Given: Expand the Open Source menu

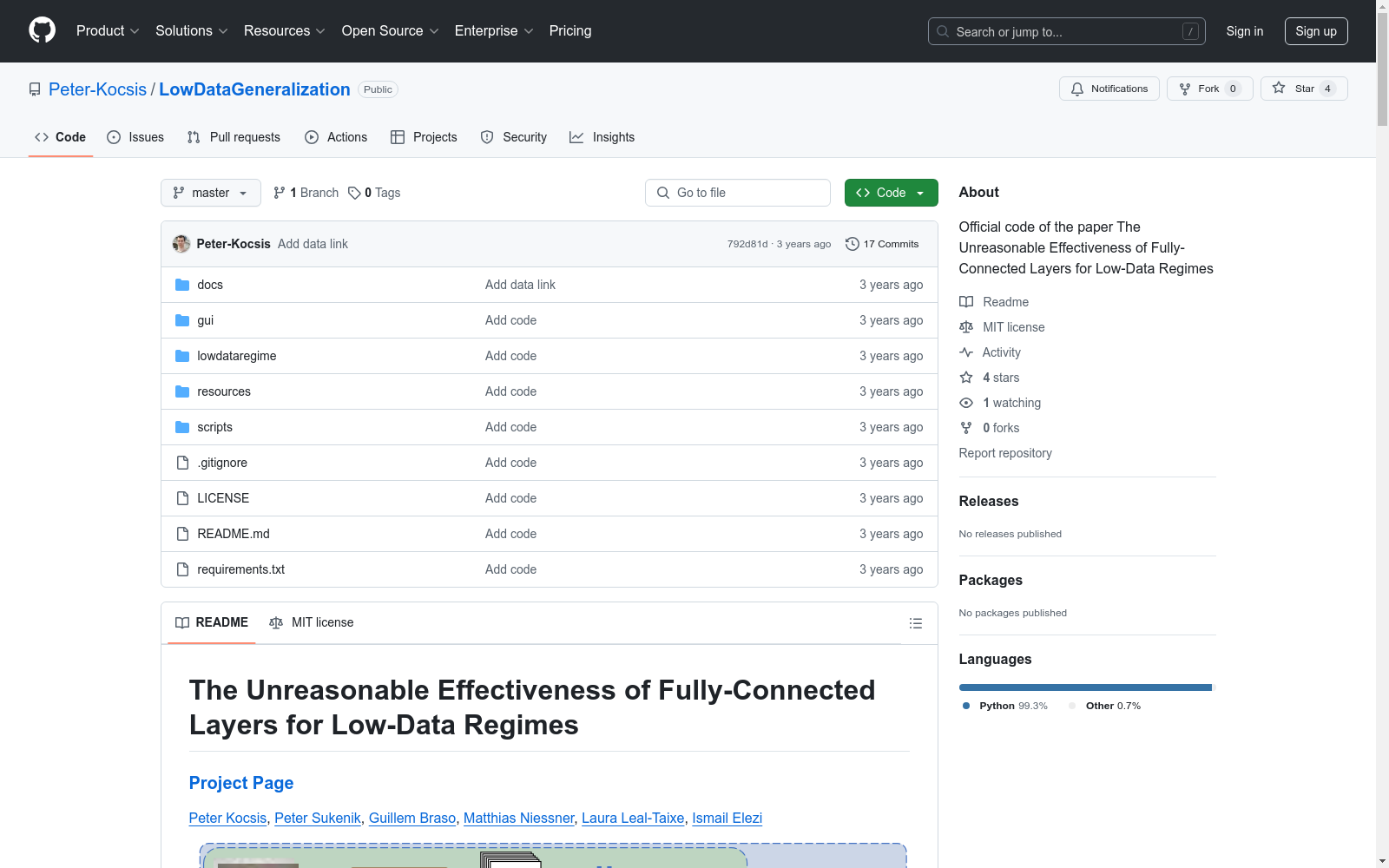Looking at the screenshot, I should coord(390,31).
